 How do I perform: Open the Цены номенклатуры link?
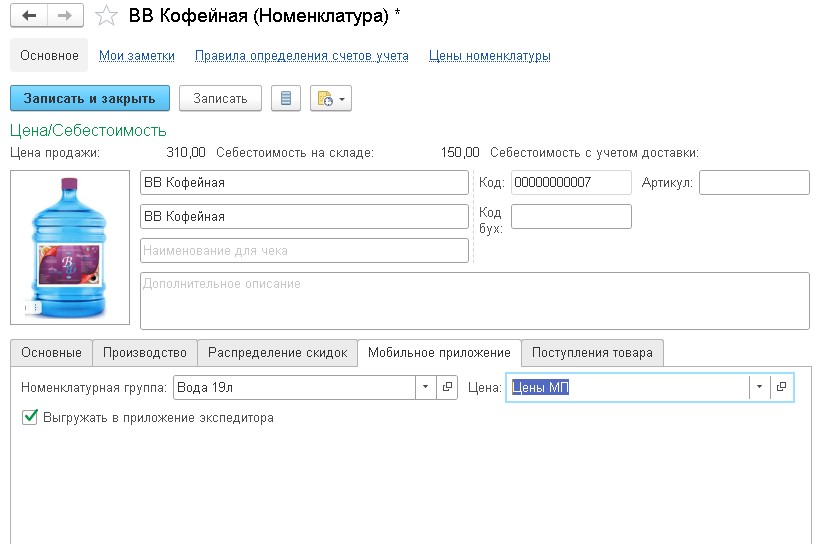[489, 56]
